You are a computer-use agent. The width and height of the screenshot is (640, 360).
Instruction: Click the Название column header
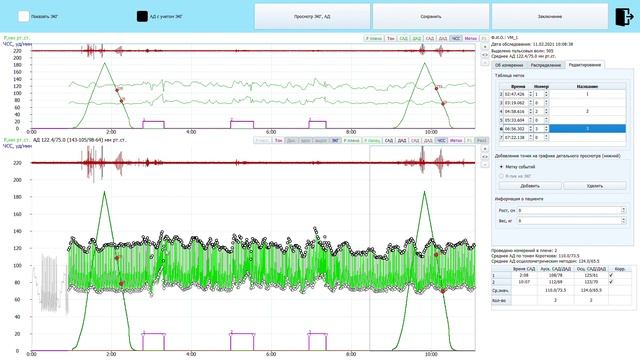pyautogui.click(x=587, y=87)
